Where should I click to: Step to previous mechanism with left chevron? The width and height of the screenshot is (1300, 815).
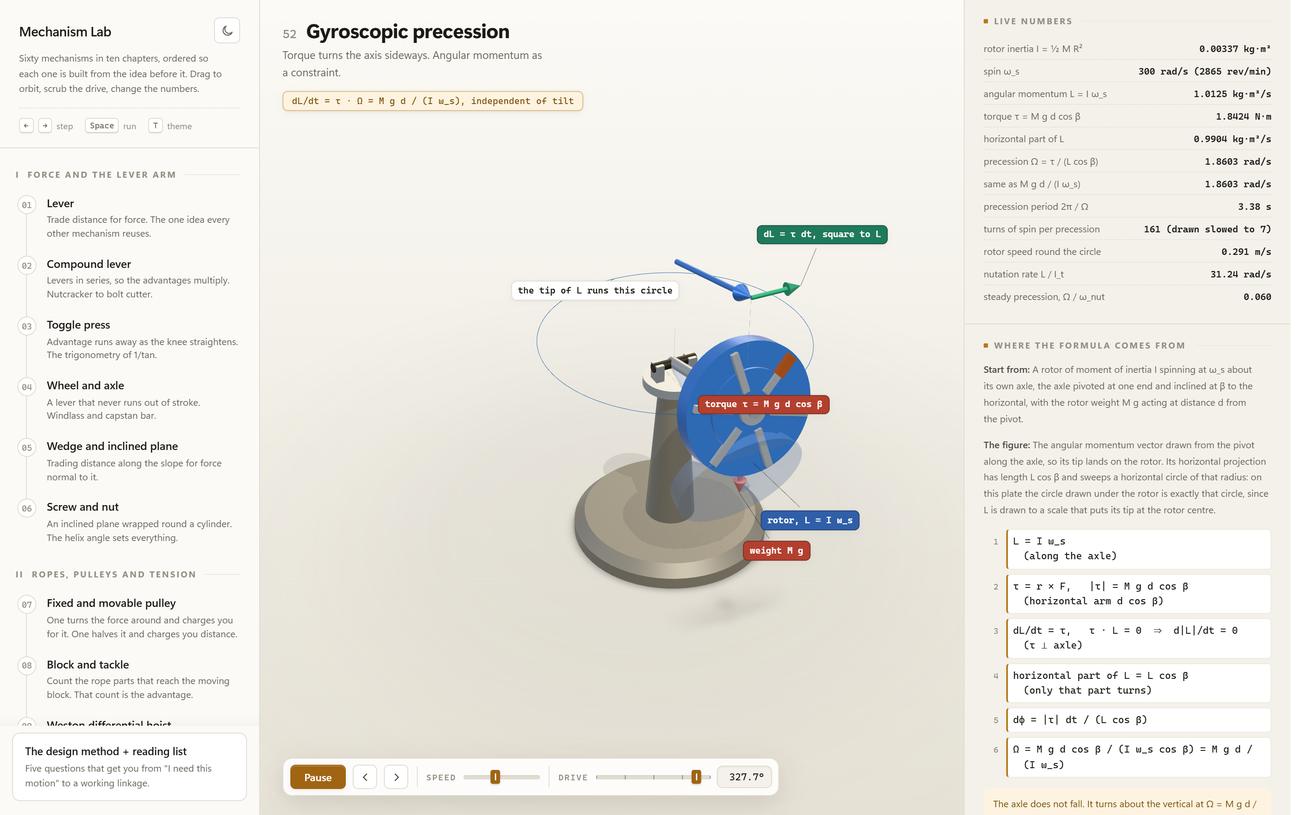pyautogui.click(x=365, y=777)
